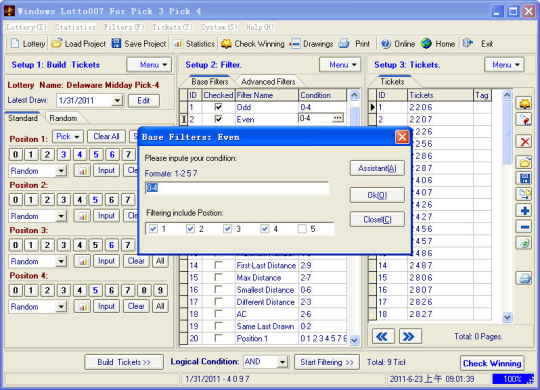Click the chart icon for Position 2
The width and height of the screenshot is (540, 390).
tap(82, 216)
